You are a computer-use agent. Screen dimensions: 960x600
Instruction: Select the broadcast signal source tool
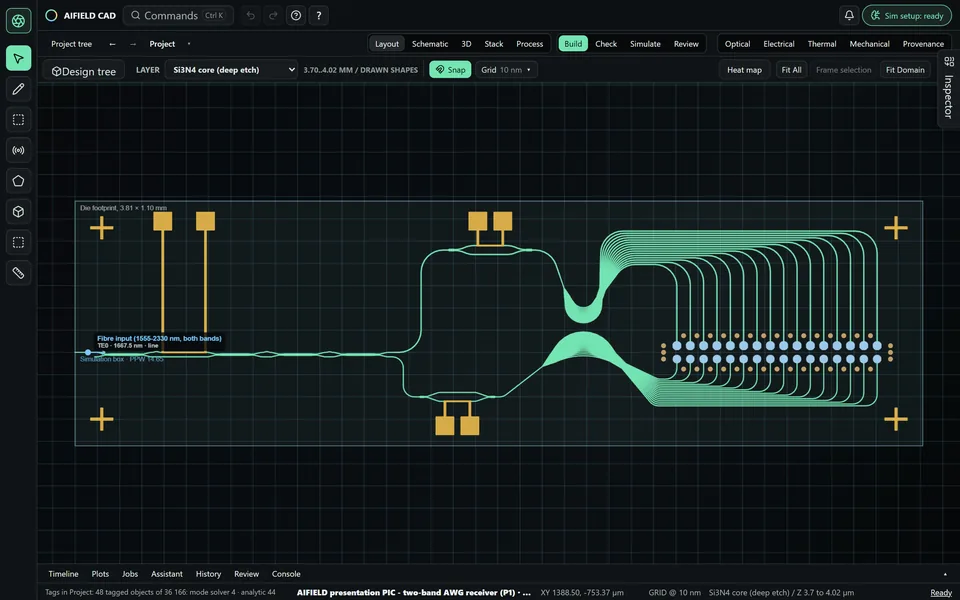pyautogui.click(x=18, y=150)
